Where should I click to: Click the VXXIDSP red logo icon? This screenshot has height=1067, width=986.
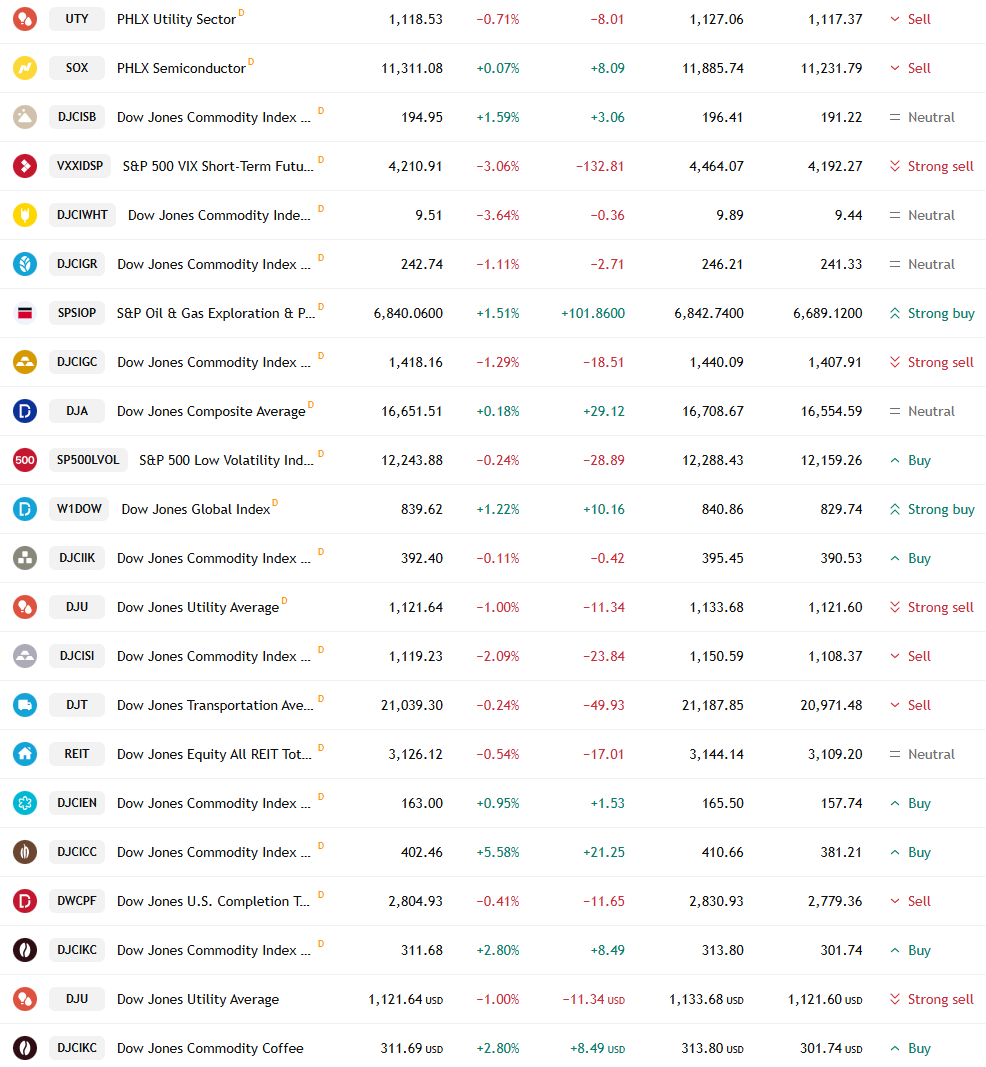[x=25, y=166]
